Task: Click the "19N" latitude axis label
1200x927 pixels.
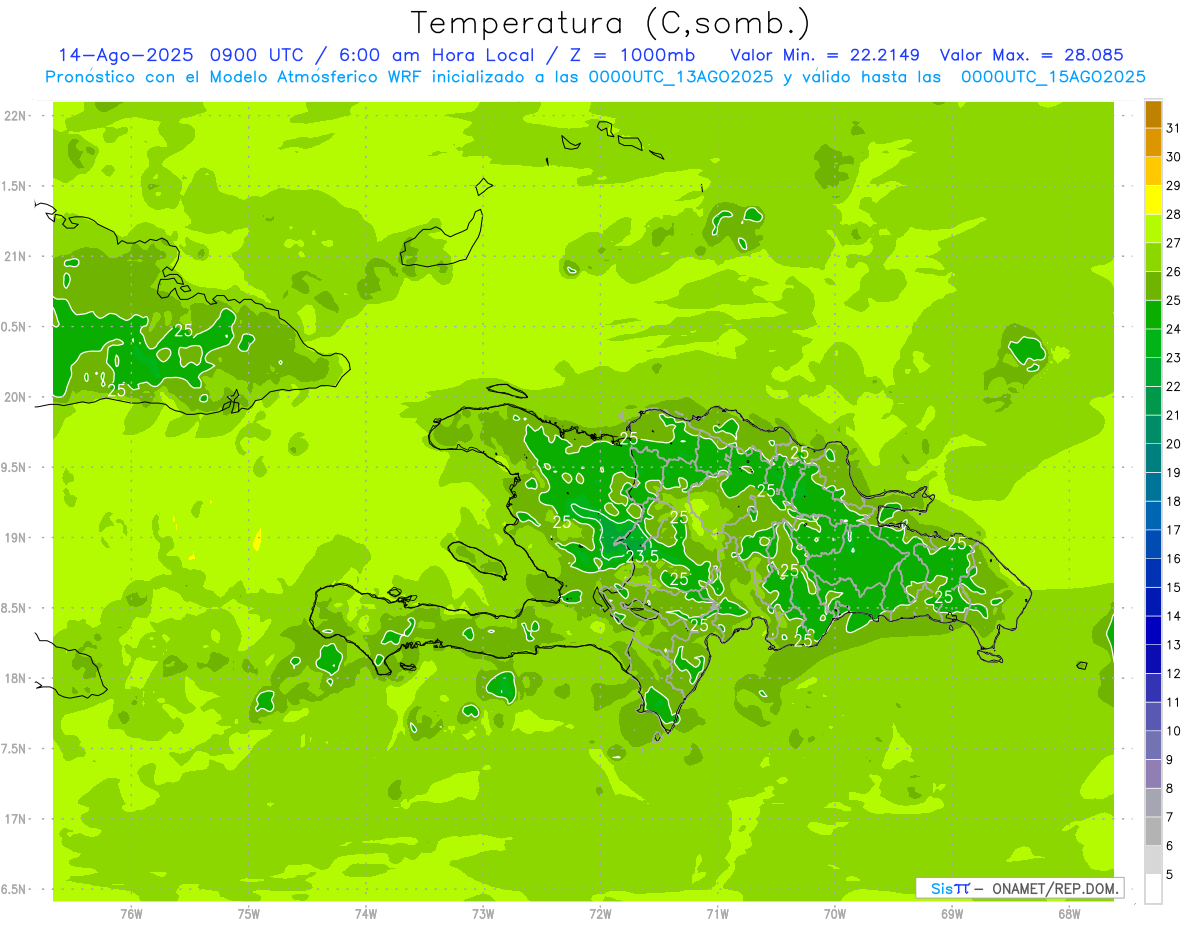Action: [14, 538]
